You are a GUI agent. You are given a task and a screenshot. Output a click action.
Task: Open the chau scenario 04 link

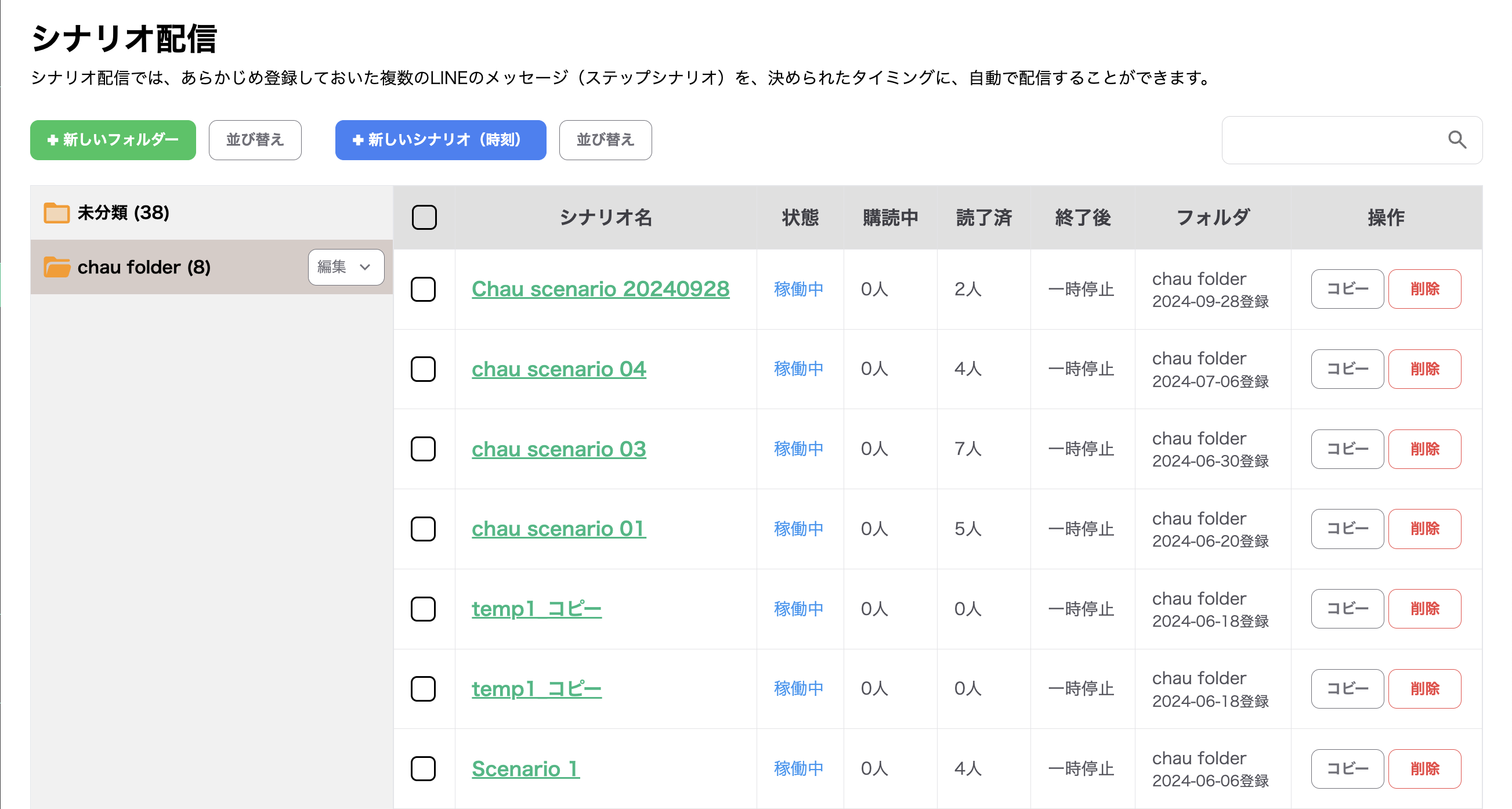pyautogui.click(x=558, y=369)
